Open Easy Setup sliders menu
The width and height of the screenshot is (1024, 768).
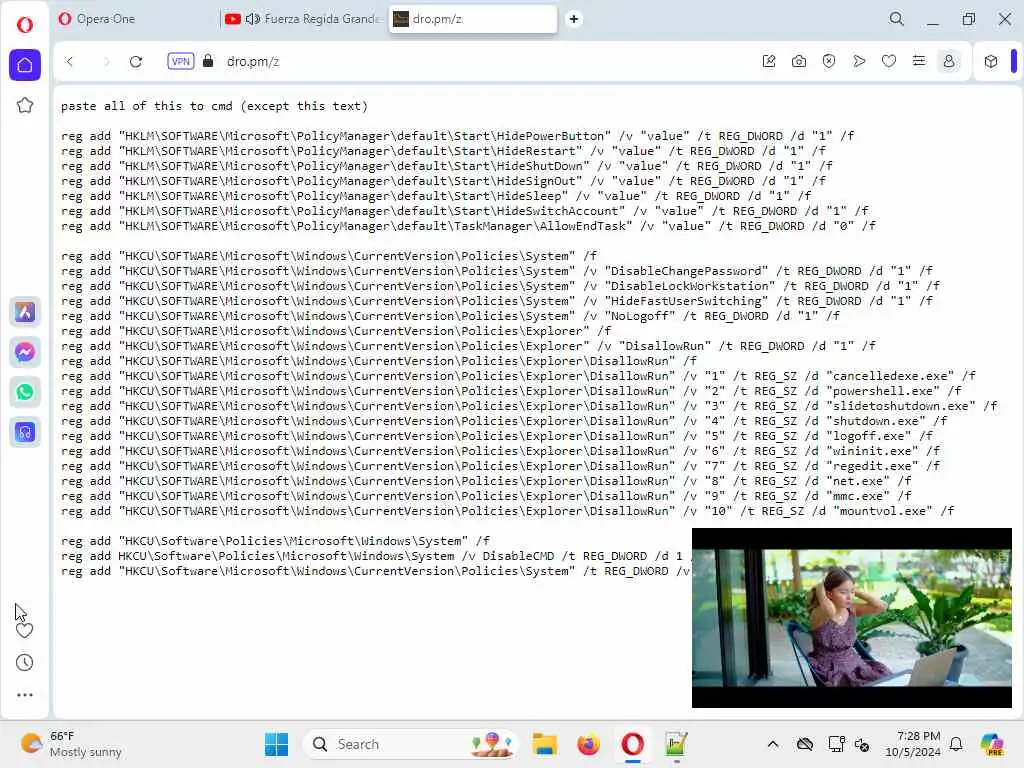pos(919,61)
